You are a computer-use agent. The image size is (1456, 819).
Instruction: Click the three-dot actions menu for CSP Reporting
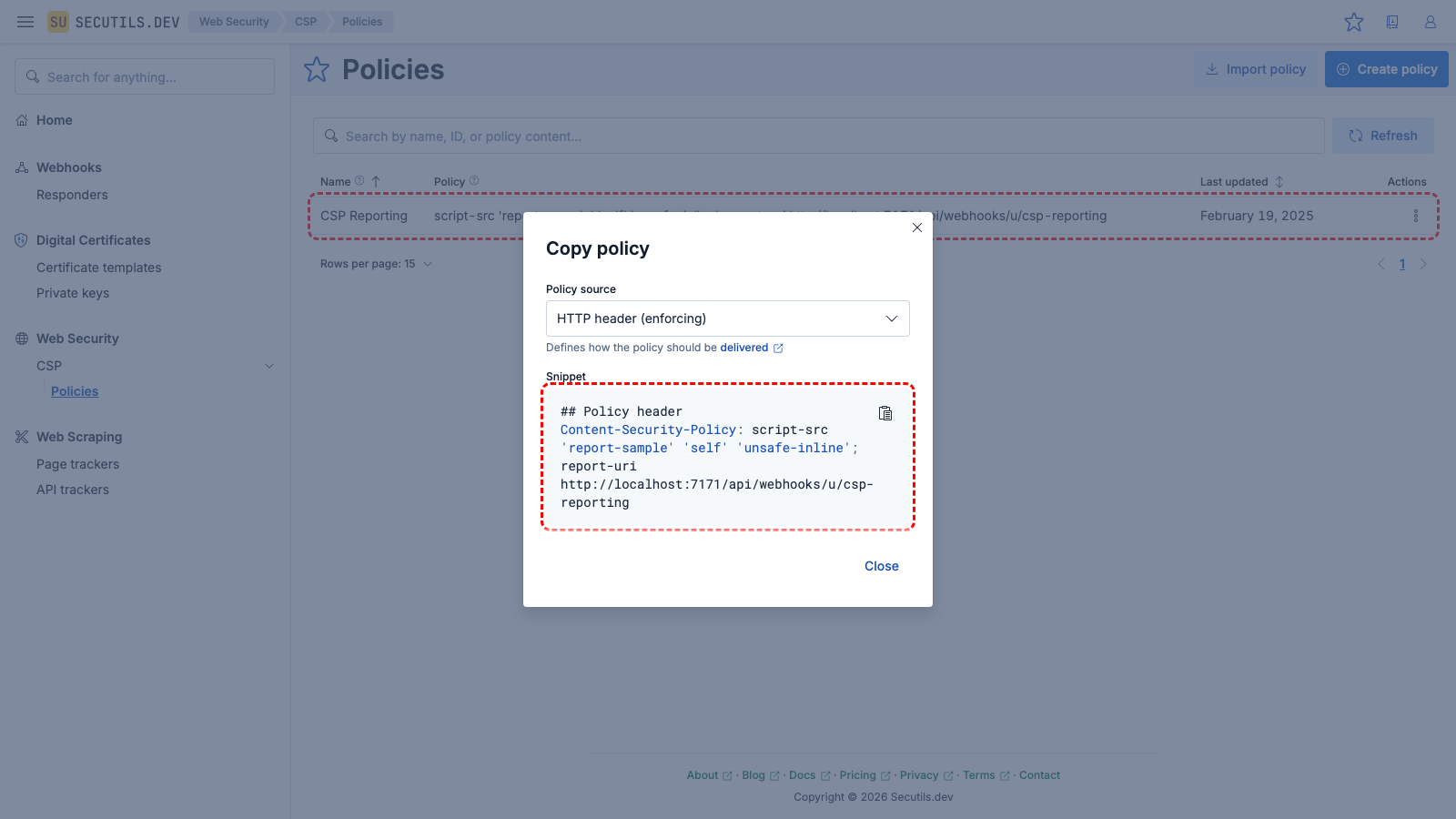(1415, 216)
